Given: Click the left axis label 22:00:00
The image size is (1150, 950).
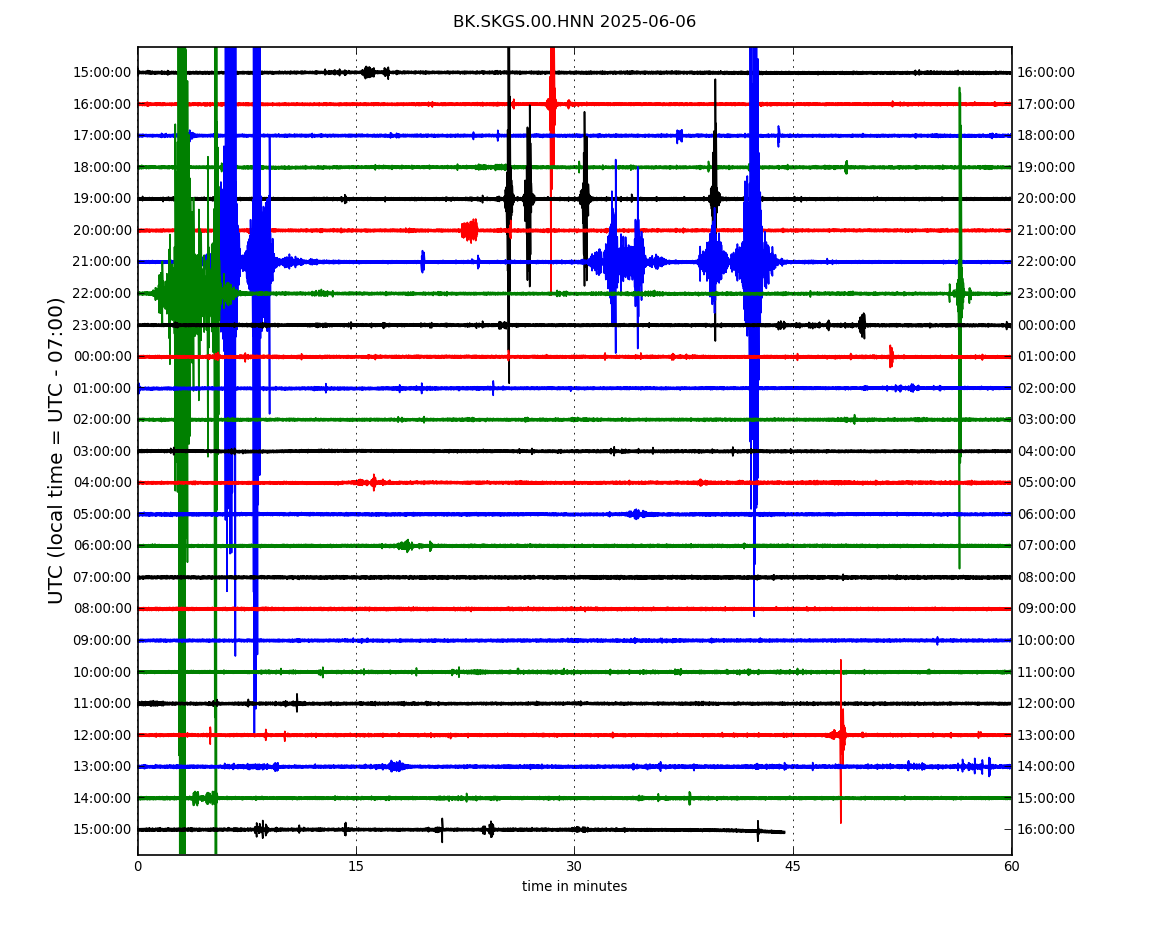Looking at the screenshot, I should (102, 293).
